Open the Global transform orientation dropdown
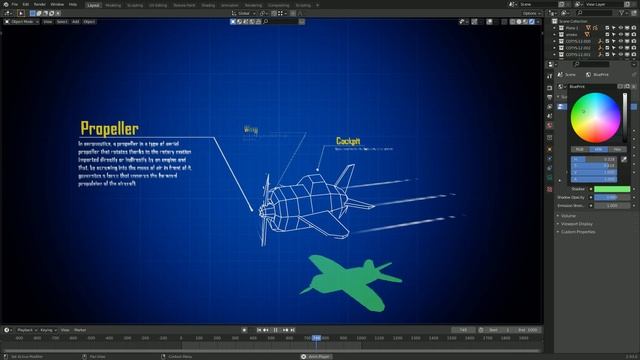This screenshot has width=640, height=360. click(244, 13)
